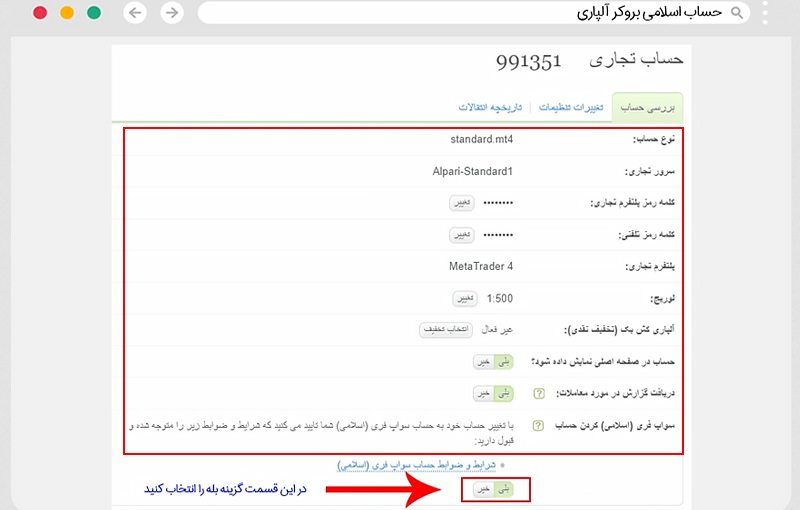Click تغییر button next to leverage 1:500
Viewport: 800px width, 510px height.
pos(465,298)
